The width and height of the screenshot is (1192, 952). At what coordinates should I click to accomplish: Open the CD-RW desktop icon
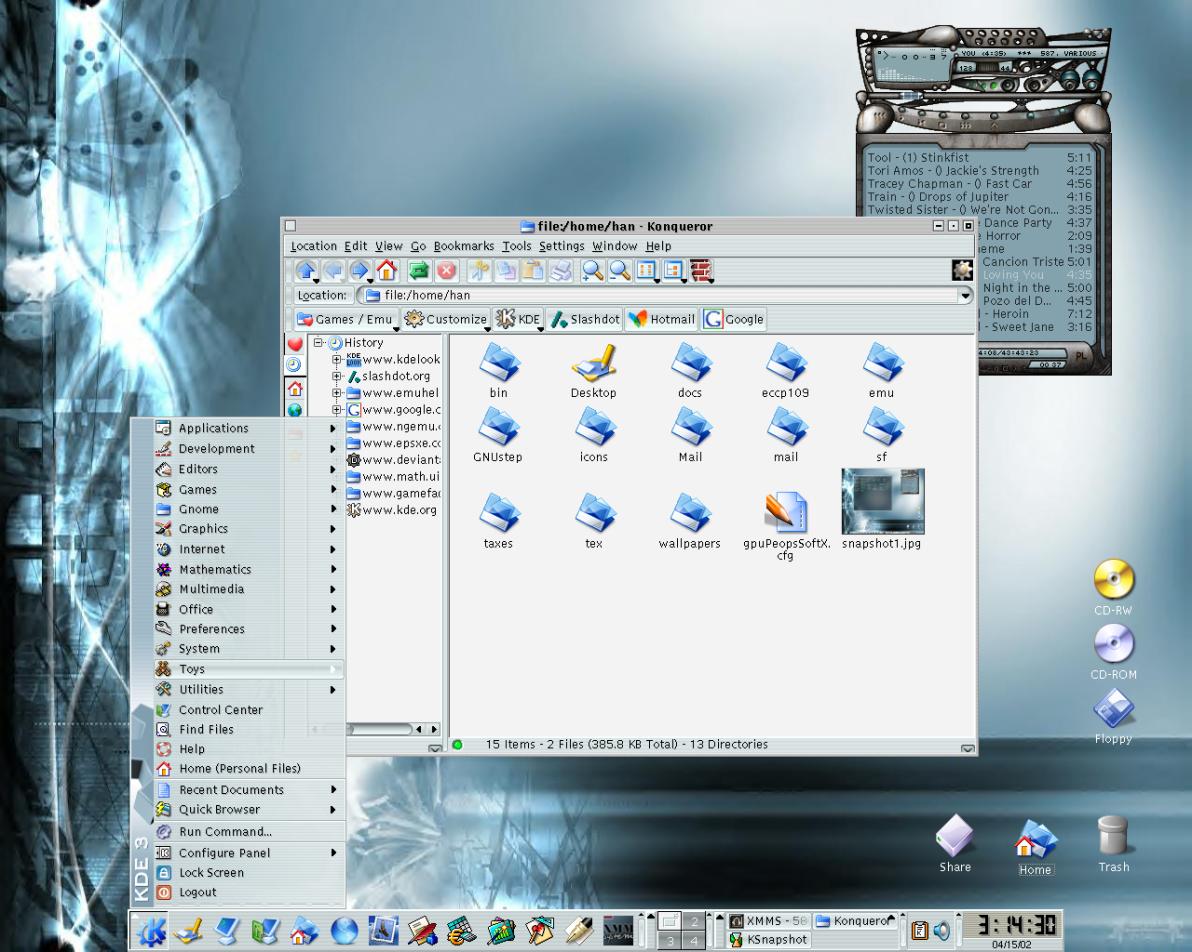coord(1114,588)
